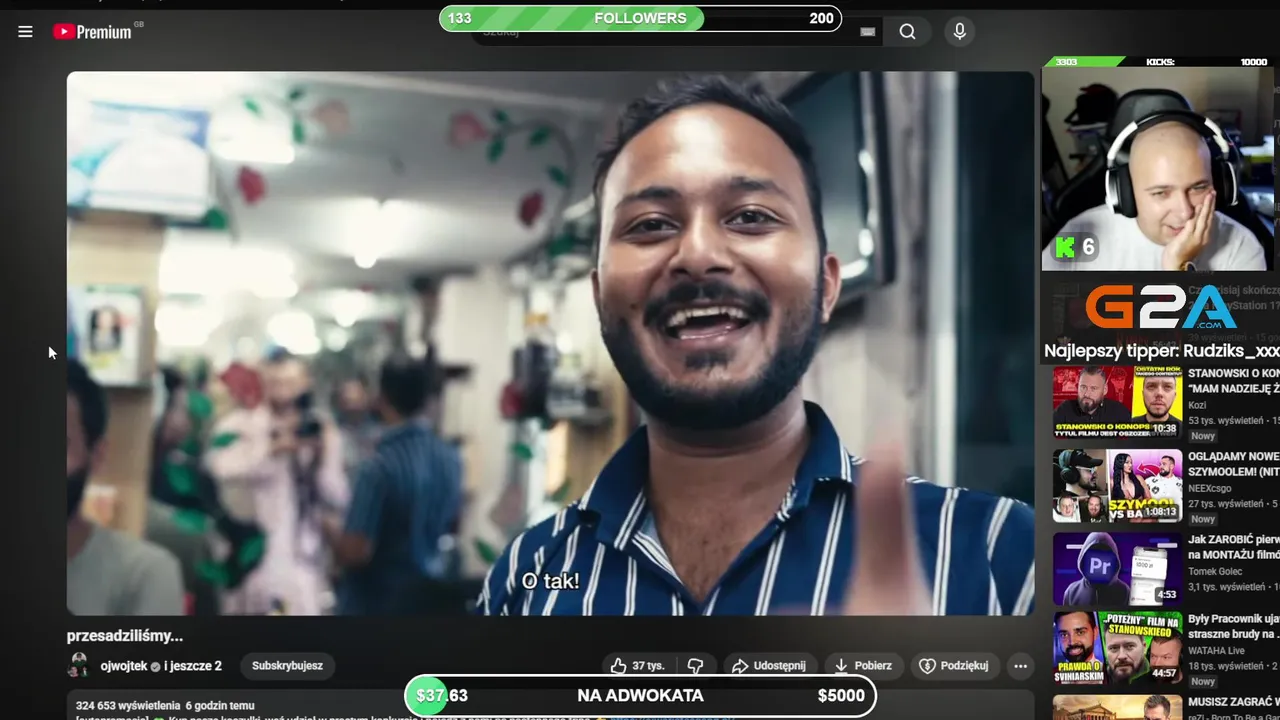1280x720 pixels.
Task: Open the ojwojtek channel name link
Action: pyautogui.click(x=124, y=666)
